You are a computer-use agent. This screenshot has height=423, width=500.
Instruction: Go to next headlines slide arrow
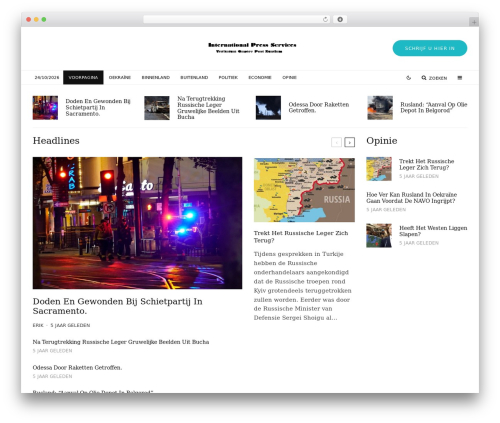click(x=349, y=142)
